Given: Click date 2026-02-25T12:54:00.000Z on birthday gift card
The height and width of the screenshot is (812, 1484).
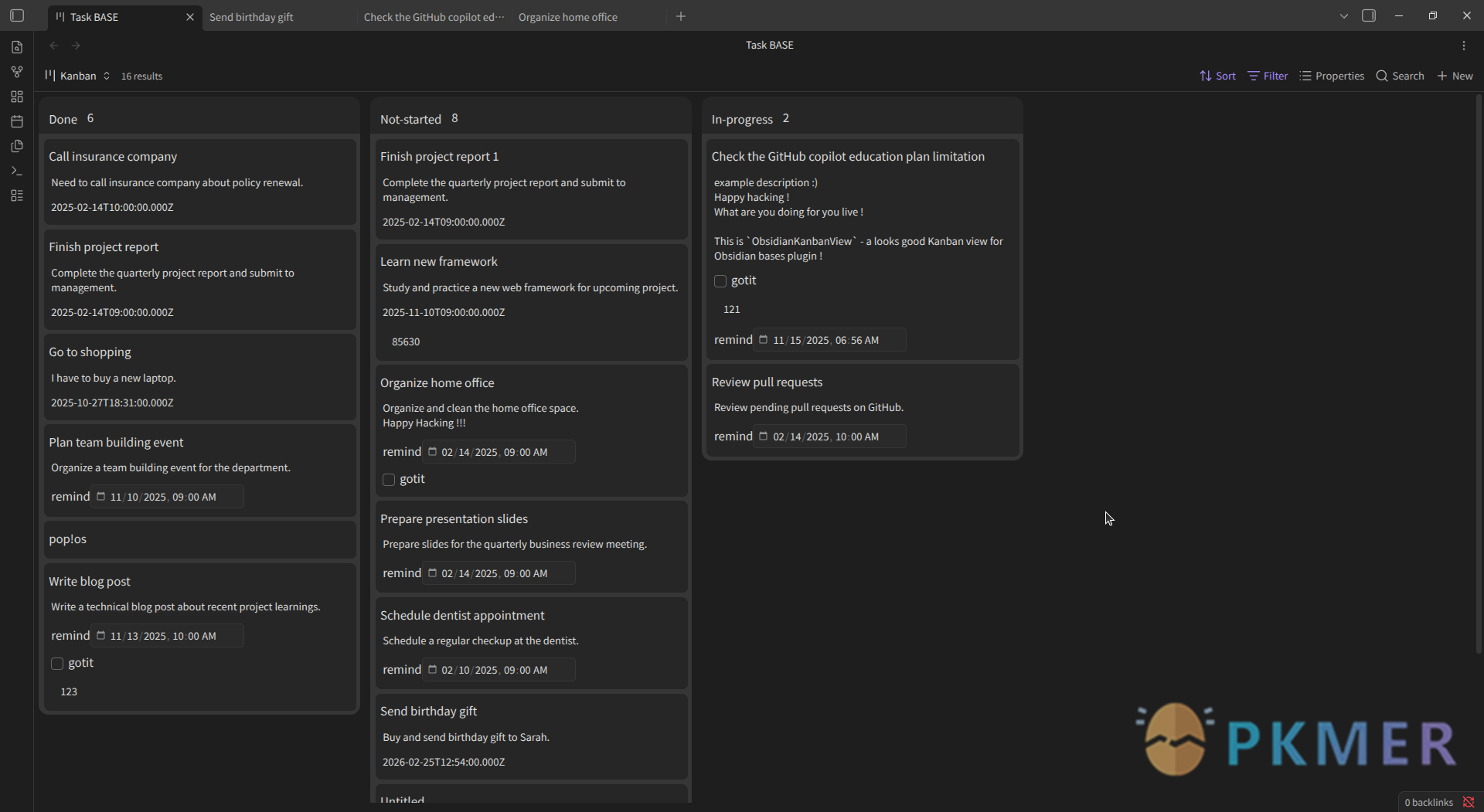Looking at the screenshot, I should [x=444, y=763].
